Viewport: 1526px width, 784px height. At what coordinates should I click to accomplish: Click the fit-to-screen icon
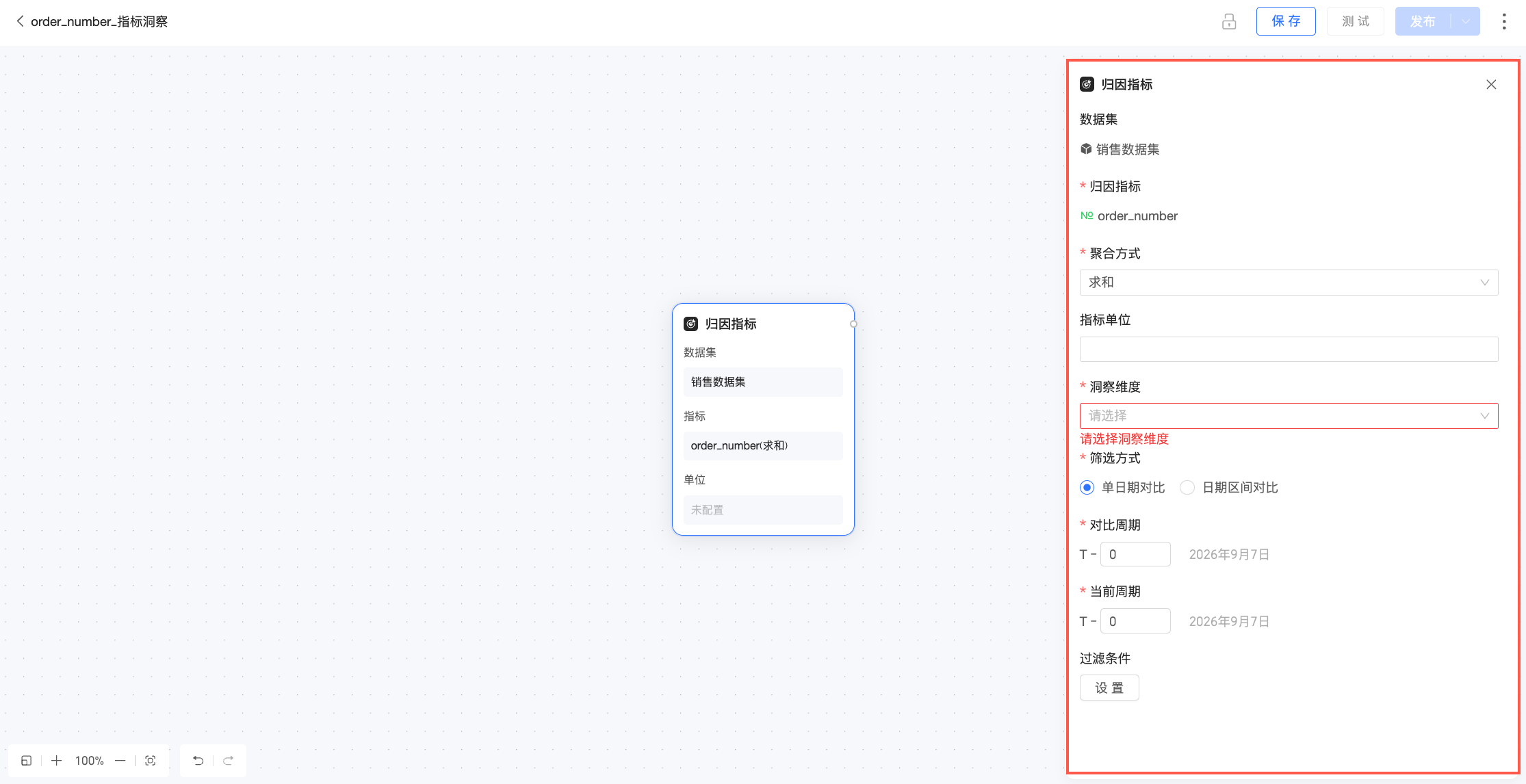[151, 761]
